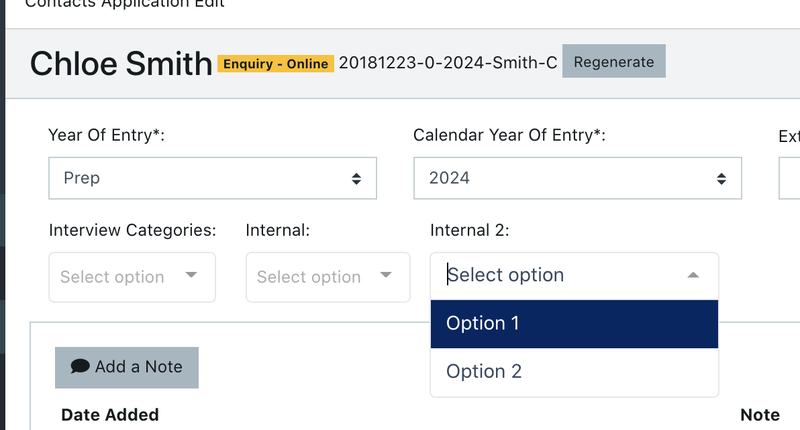
Task: Click the up-down arrows in Calendar Year field
Action: pyautogui.click(x=721, y=179)
